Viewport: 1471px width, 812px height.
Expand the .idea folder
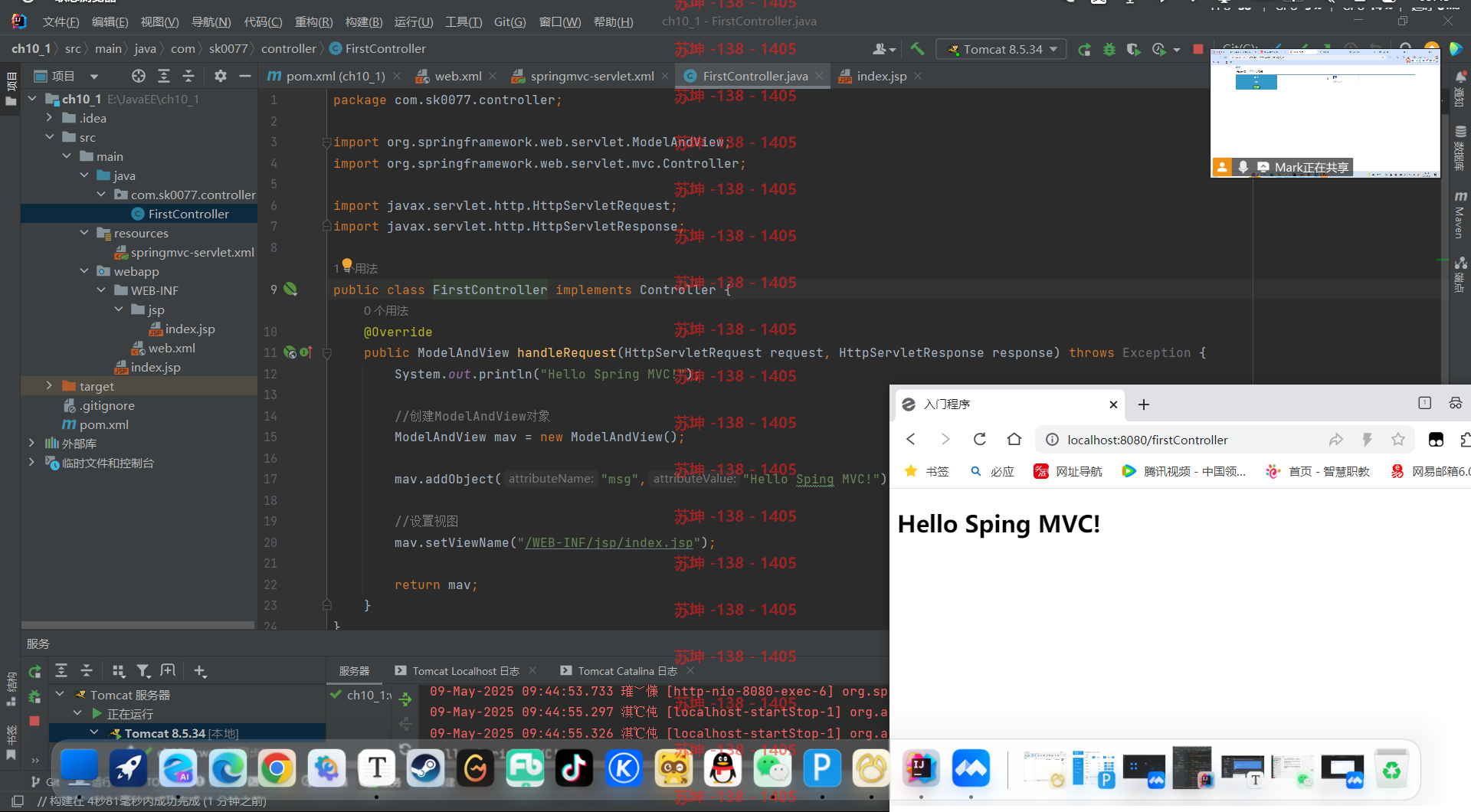tap(49, 118)
